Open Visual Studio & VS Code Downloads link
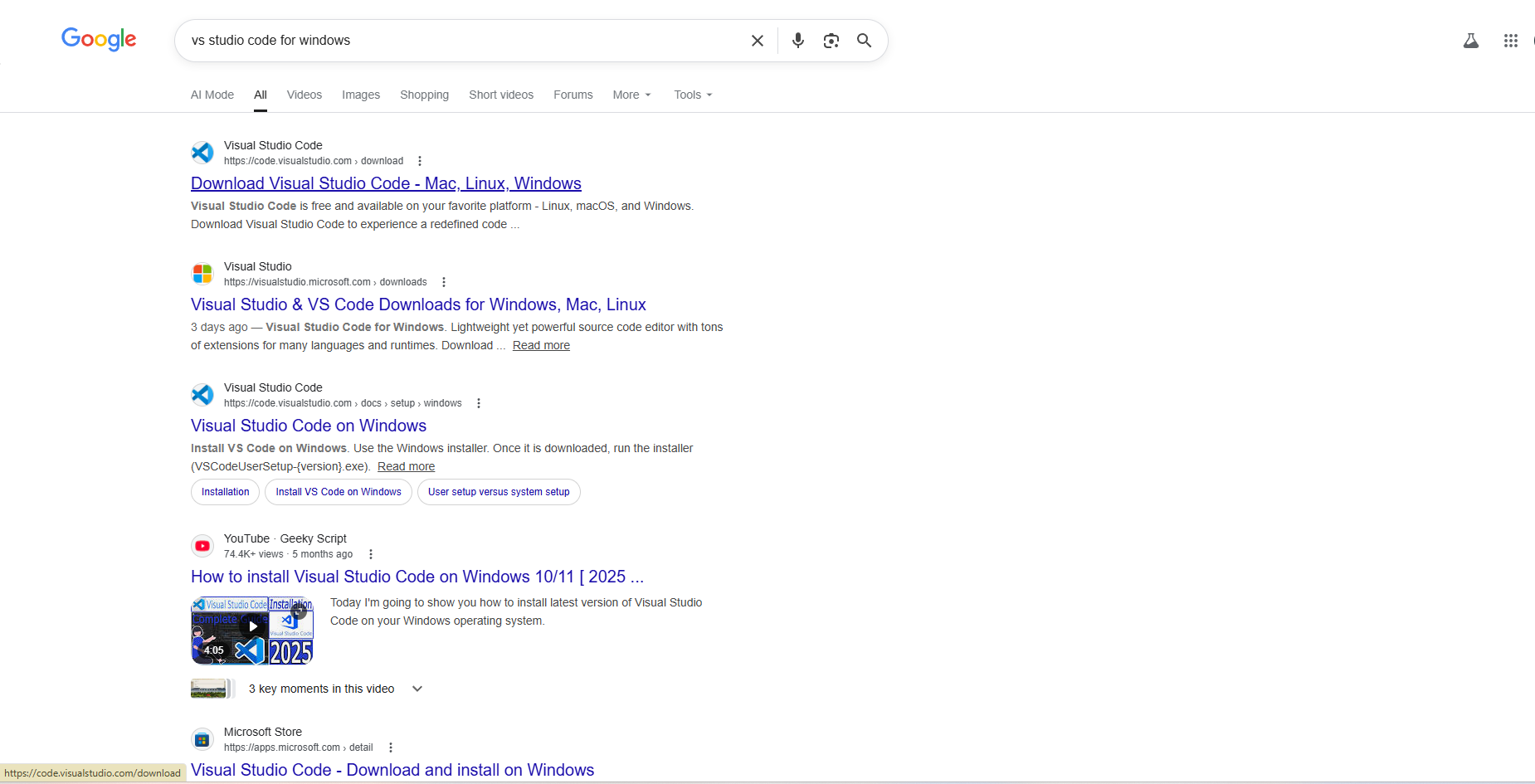Viewport: 1535px width, 784px height. coord(418,304)
